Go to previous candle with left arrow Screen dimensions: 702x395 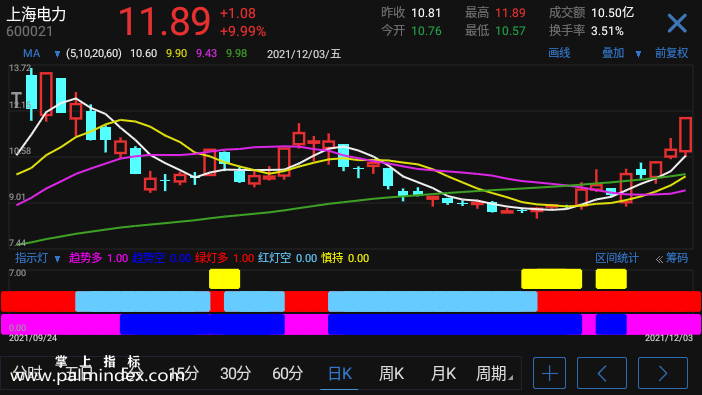(x=602, y=373)
